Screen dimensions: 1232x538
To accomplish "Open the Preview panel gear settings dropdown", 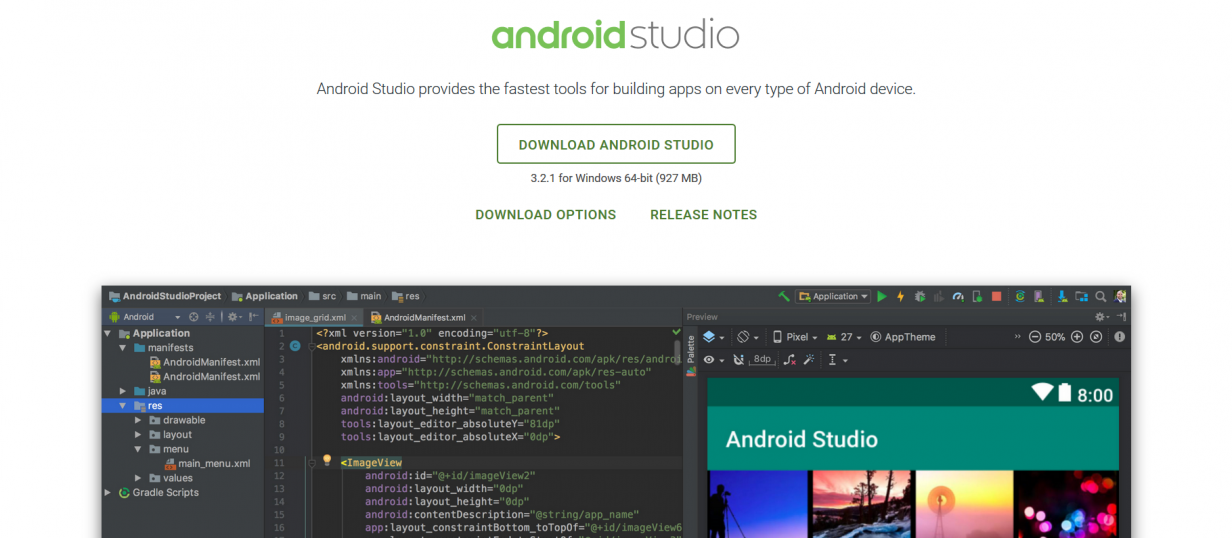I will tap(1103, 317).
